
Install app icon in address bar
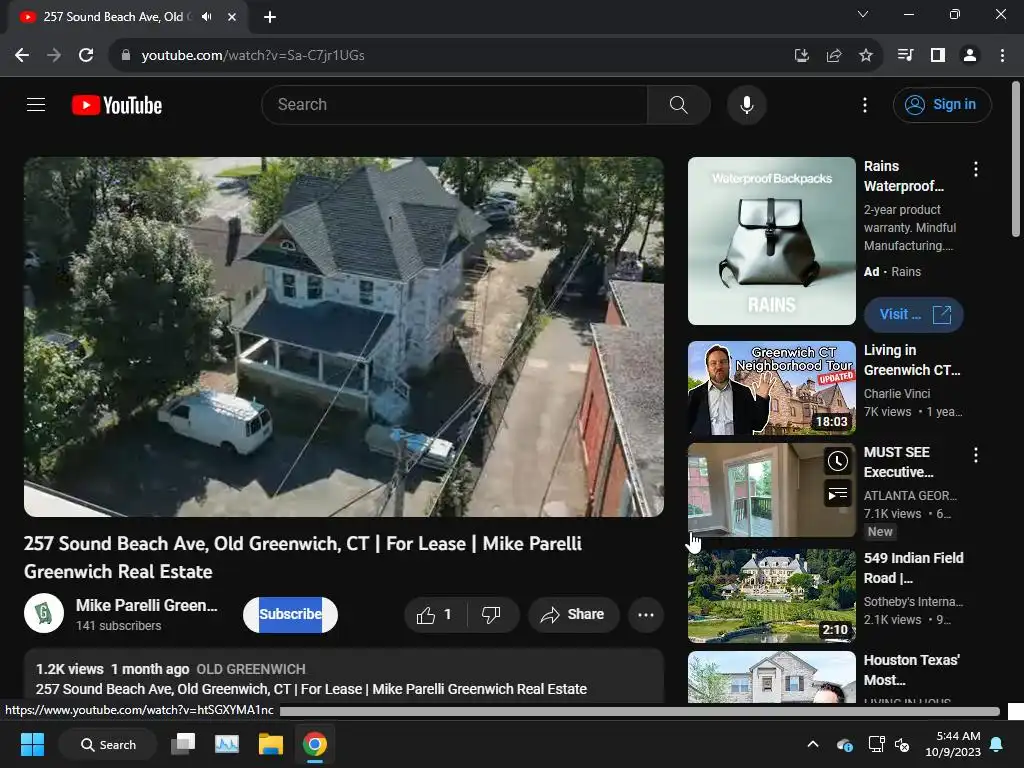click(x=801, y=56)
